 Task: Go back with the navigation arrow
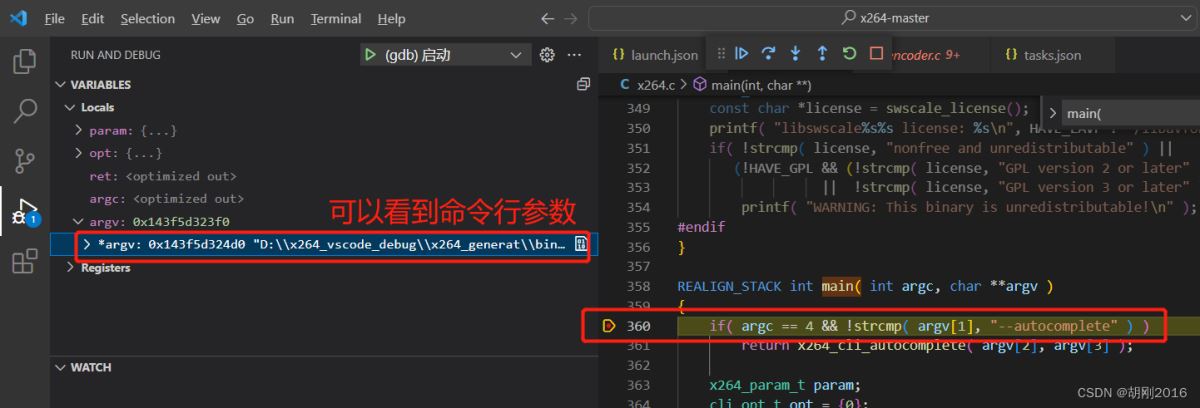(547, 19)
